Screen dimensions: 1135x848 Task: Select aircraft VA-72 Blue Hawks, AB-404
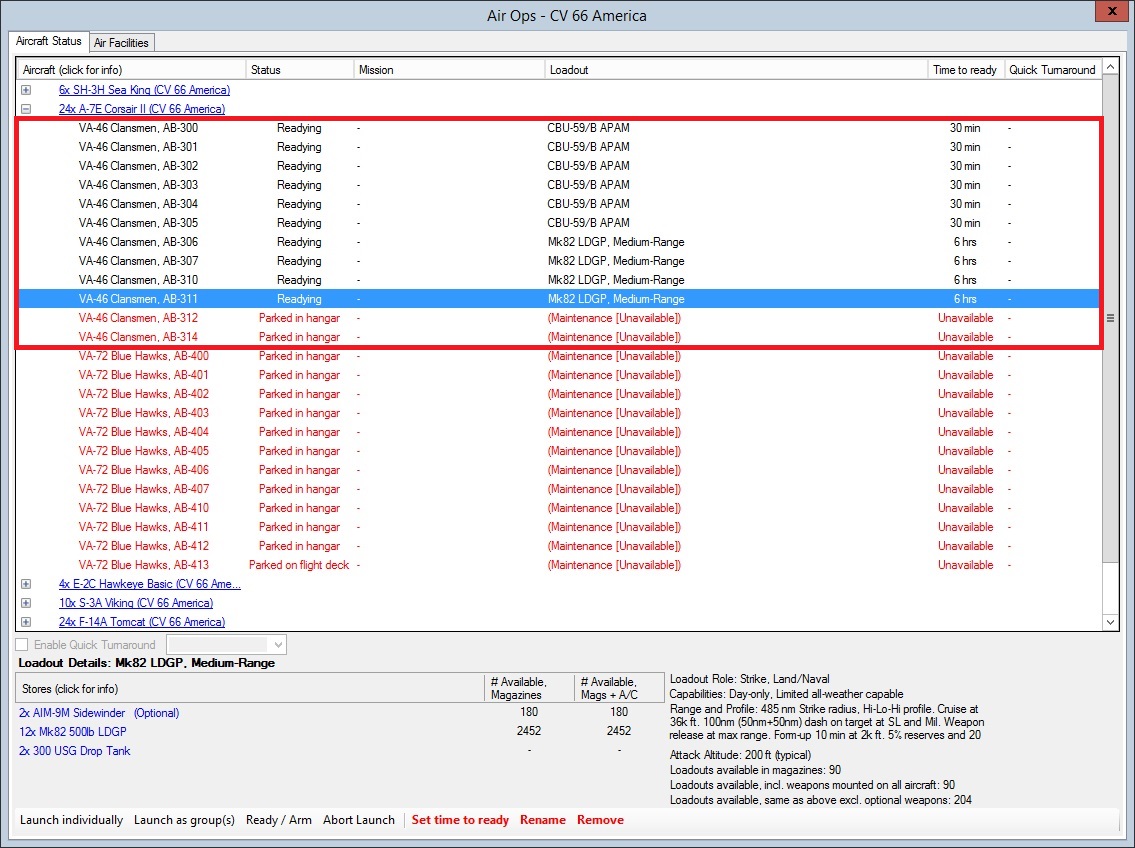[558, 432]
